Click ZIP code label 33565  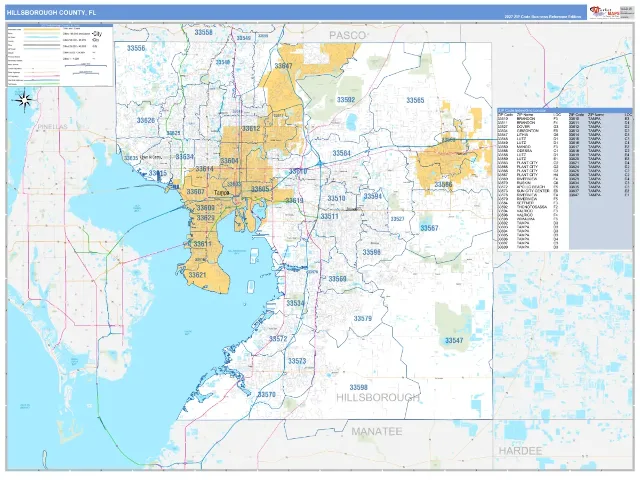pos(415,100)
